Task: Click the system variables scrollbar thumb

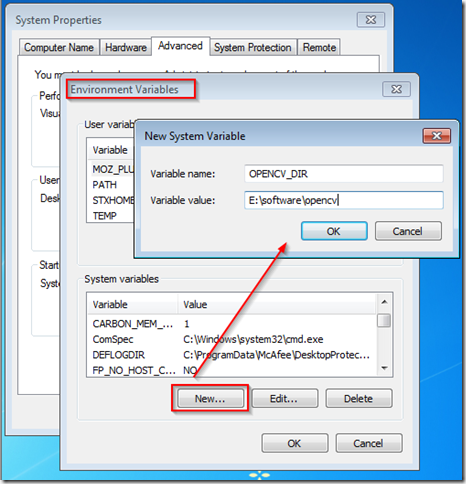Action: pos(384,321)
